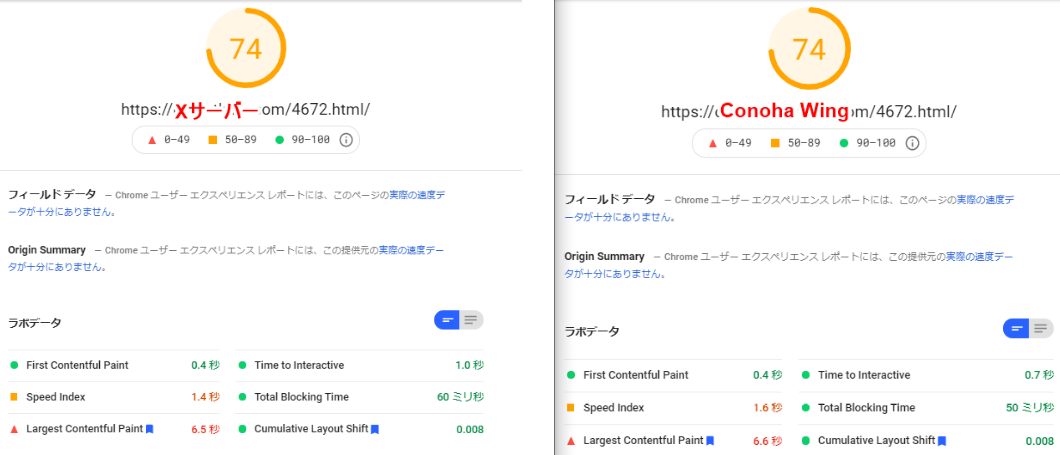Click red triangle icon in Xサーバー Largest Contentful Paint row

tap(14, 429)
